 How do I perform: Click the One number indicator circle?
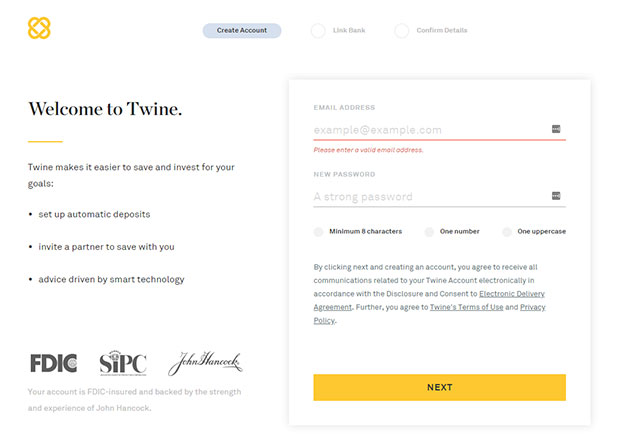tap(429, 232)
